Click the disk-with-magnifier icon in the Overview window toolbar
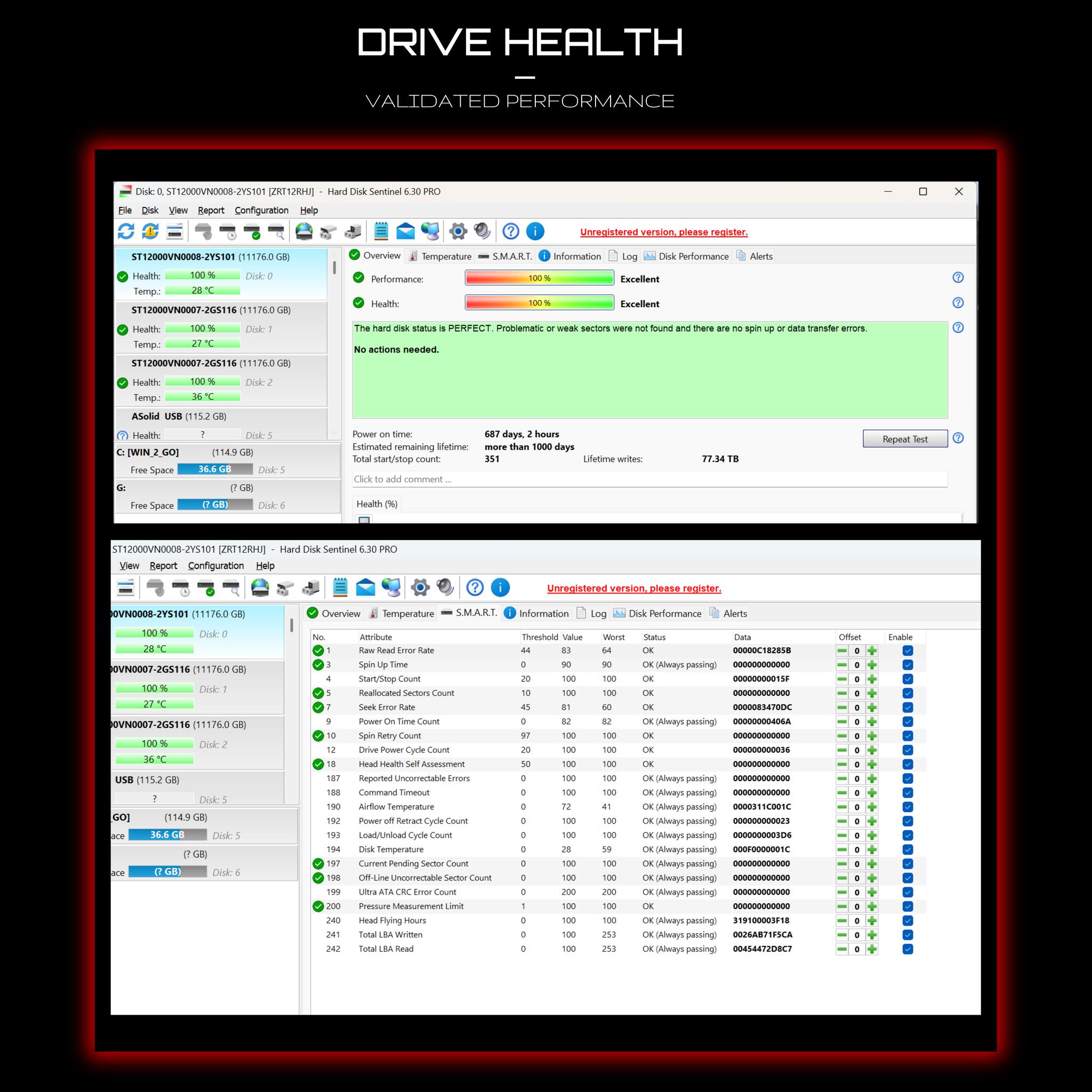Screen dimensions: 1092x1092 (276, 231)
